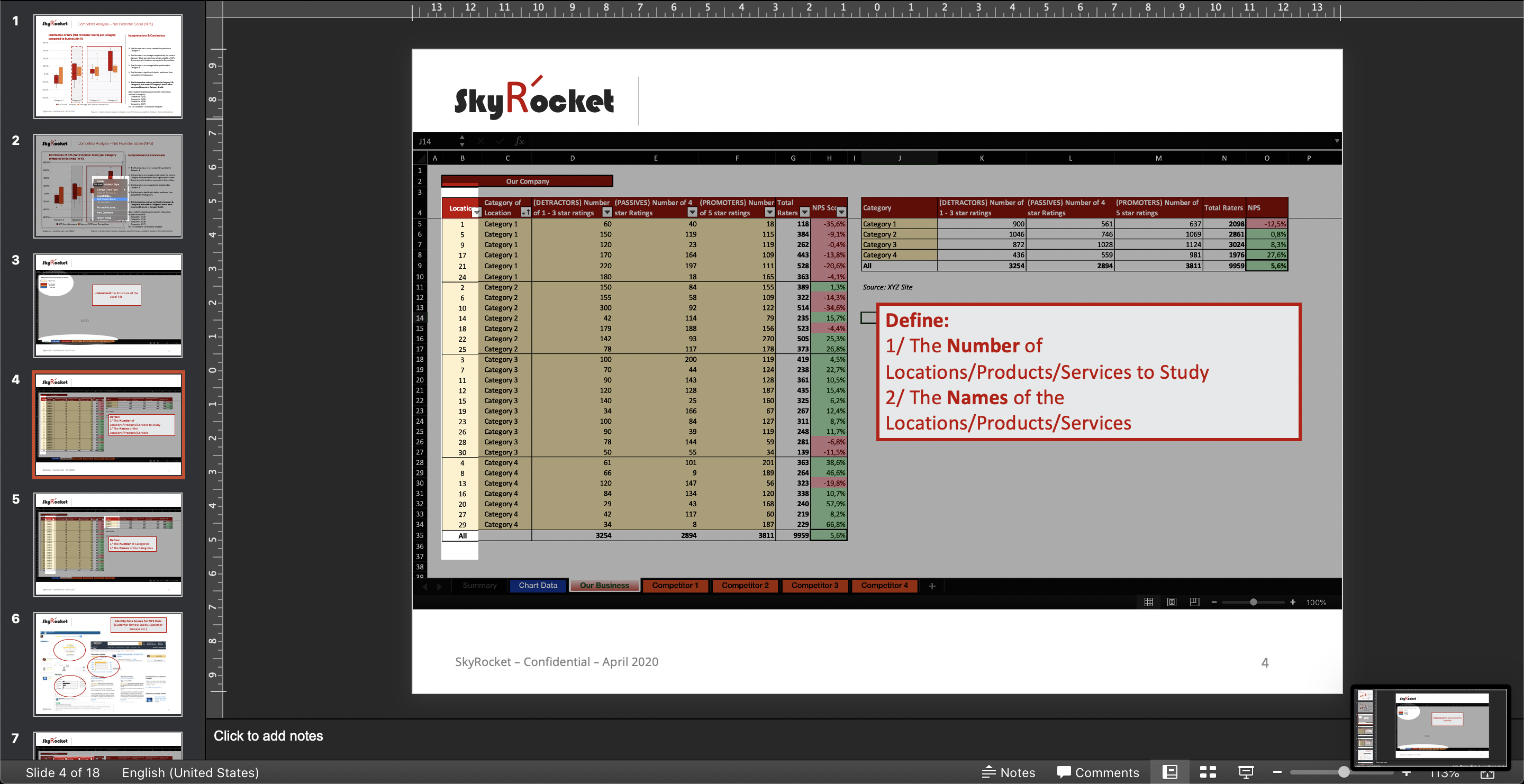Open the Competitor 1 sheet tab
Image resolution: width=1524 pixels, height=784 pixels.
coord(675,585)
